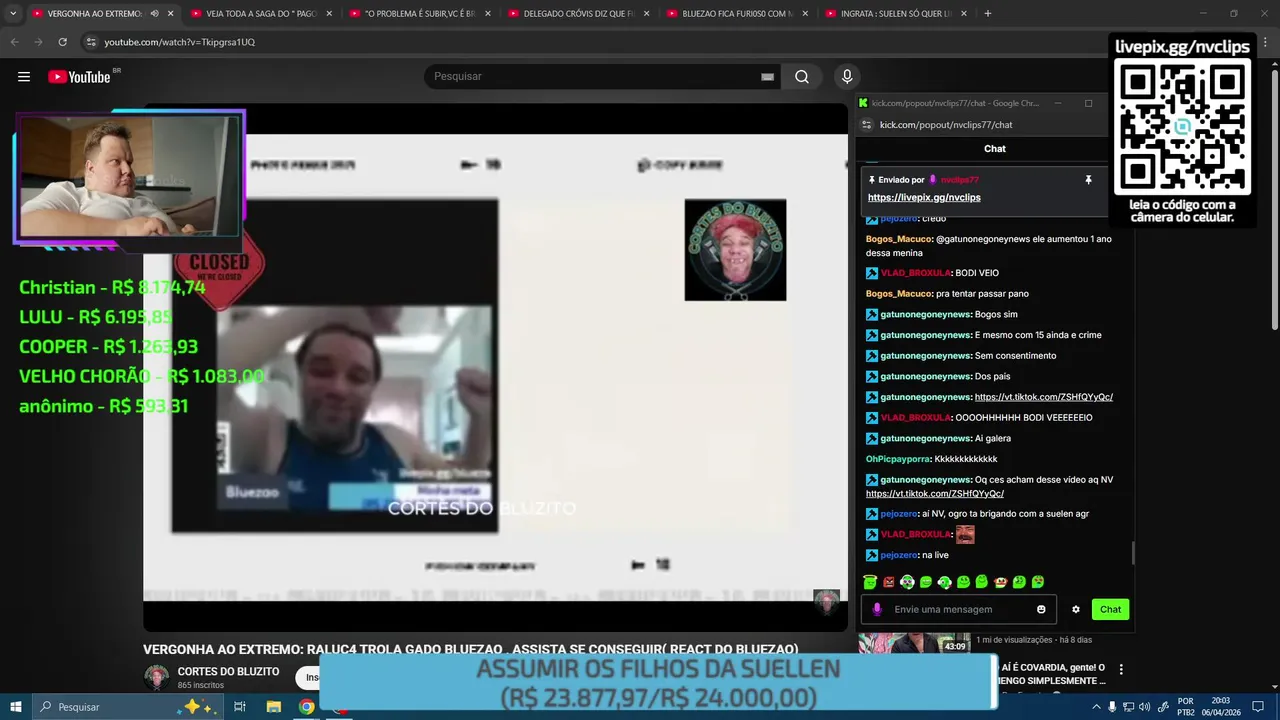Click the Windows Start button
Screen dimensions: 1280x720
tap(16, 707)
